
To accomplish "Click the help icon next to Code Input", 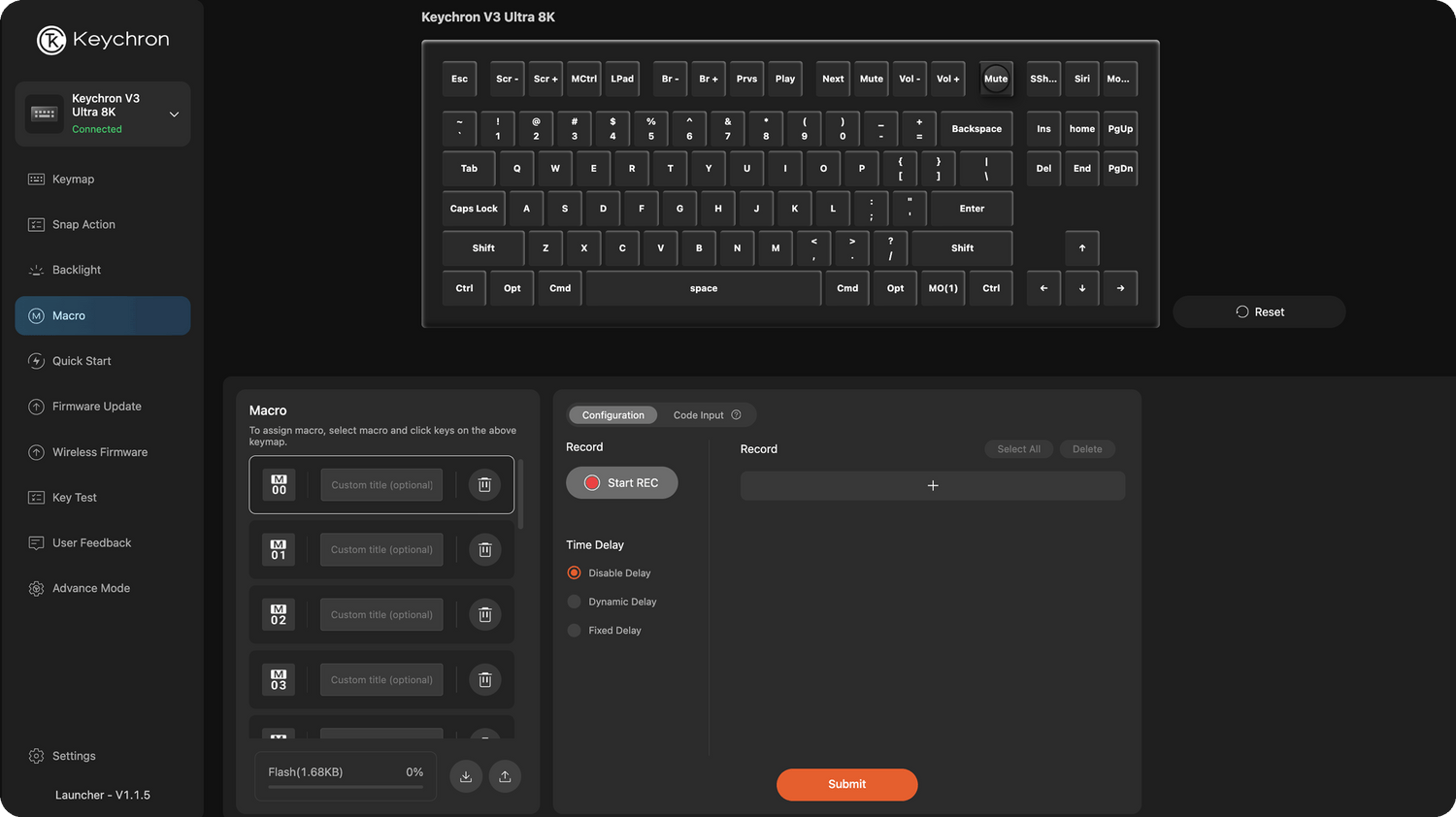I will pos(736,415).
